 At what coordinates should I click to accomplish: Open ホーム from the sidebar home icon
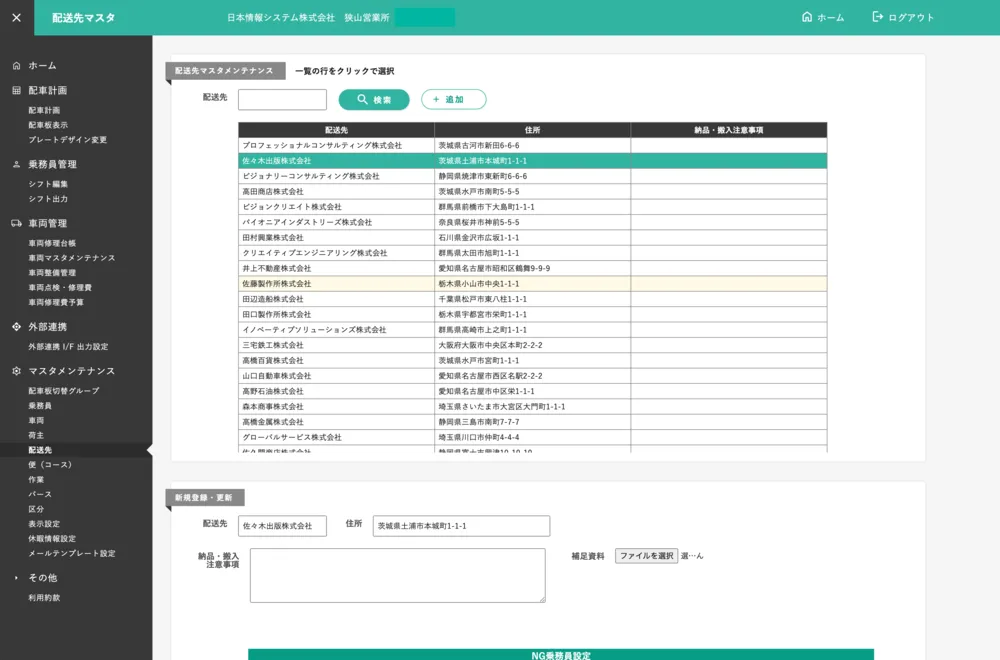pos(16,66)
